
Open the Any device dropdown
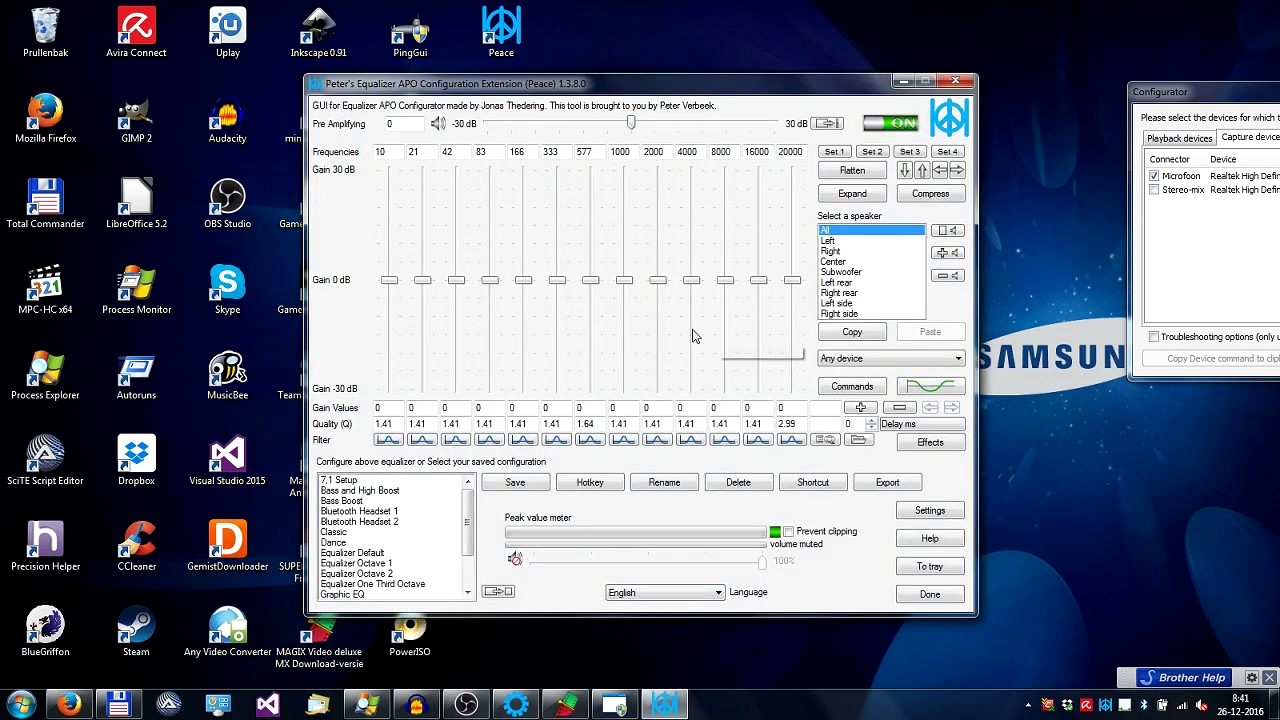click(x=891, y=359)
